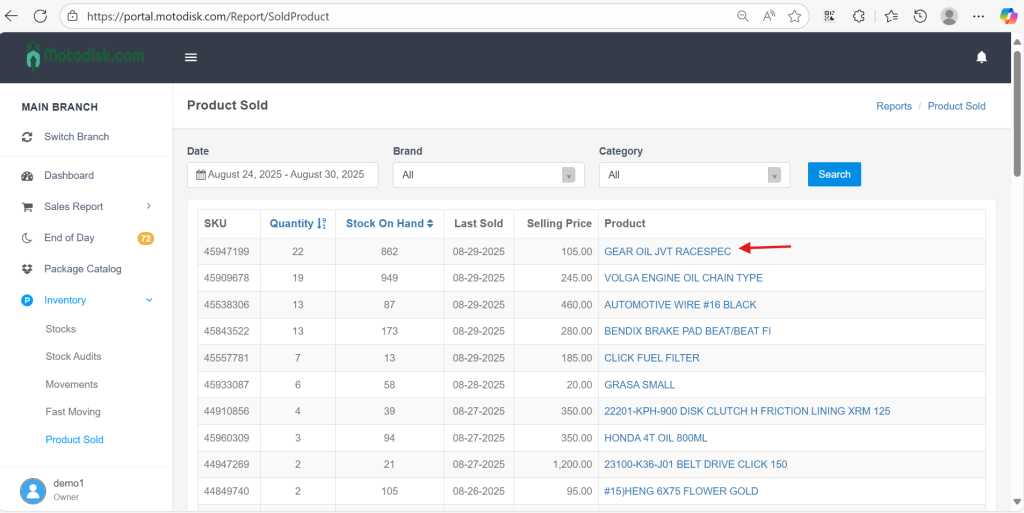Image resolution: width=1024 pixels, height=513 pixels.
Task: Open the notification bell
Action: (981, 57)
